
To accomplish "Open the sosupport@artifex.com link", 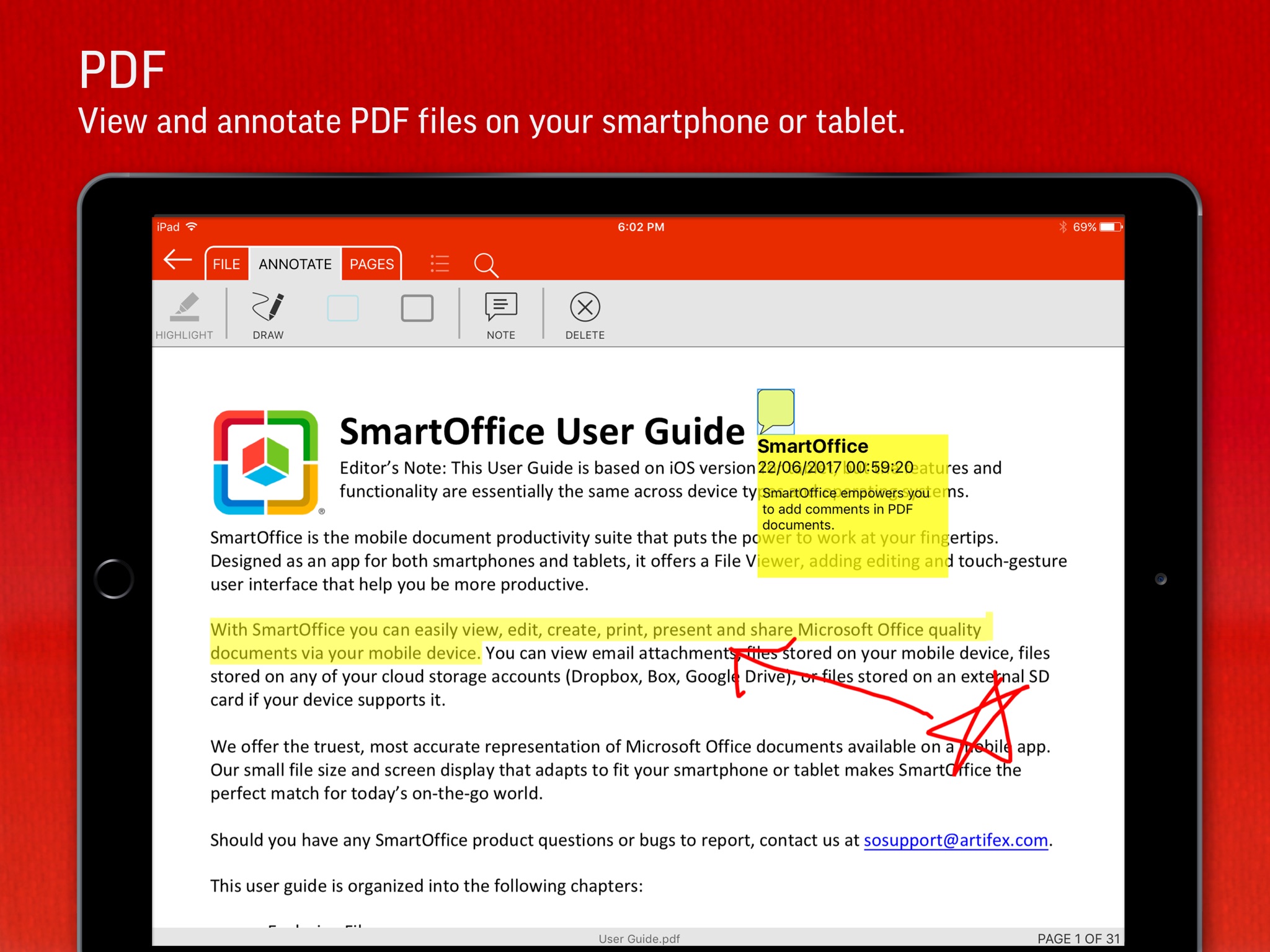I will point(956,840).
